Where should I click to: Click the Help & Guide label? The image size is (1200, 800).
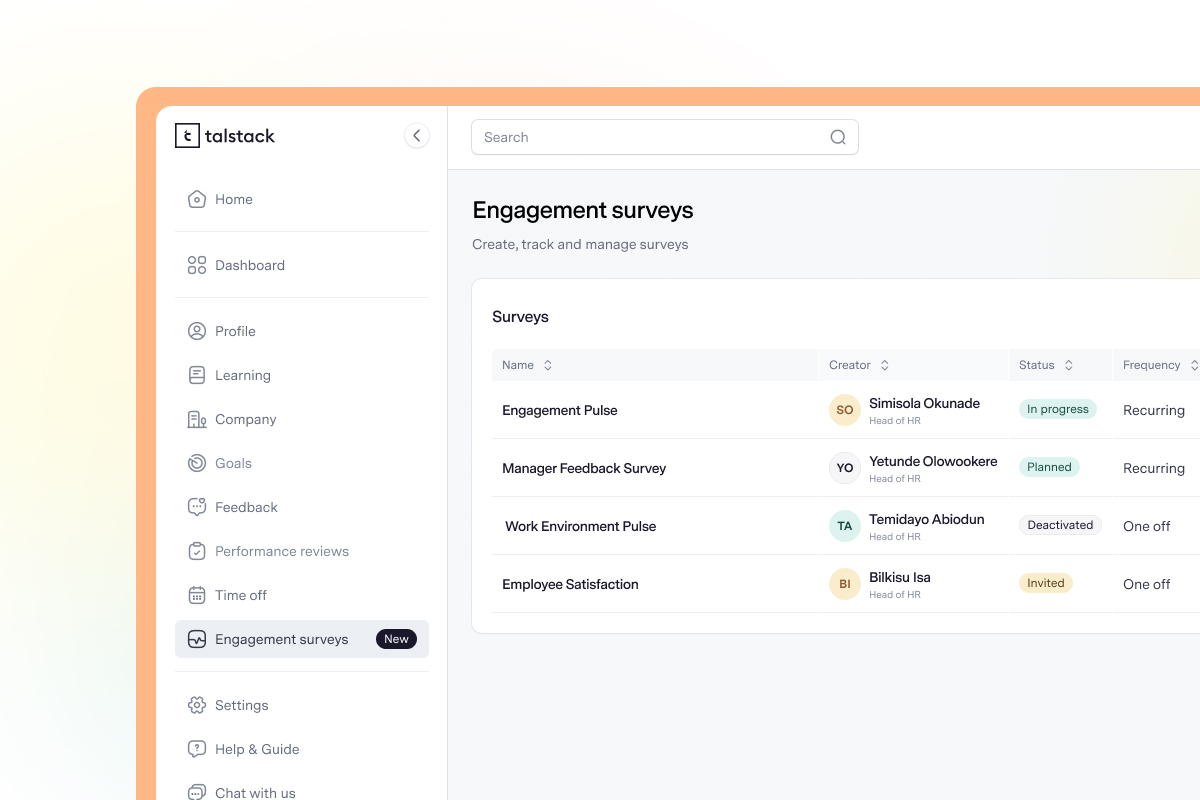point(257,749)
